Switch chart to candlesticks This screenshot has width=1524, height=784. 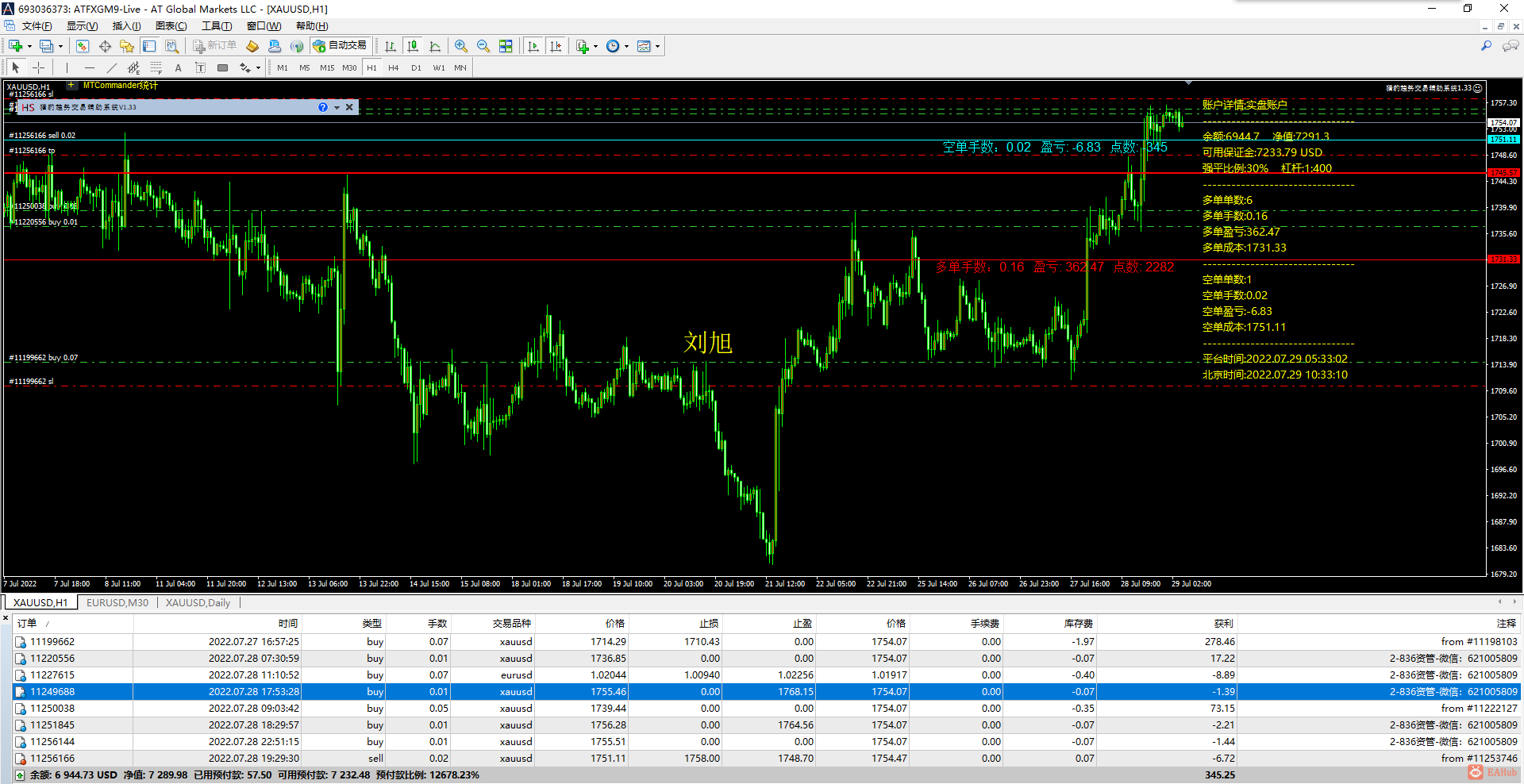point(412,46)
